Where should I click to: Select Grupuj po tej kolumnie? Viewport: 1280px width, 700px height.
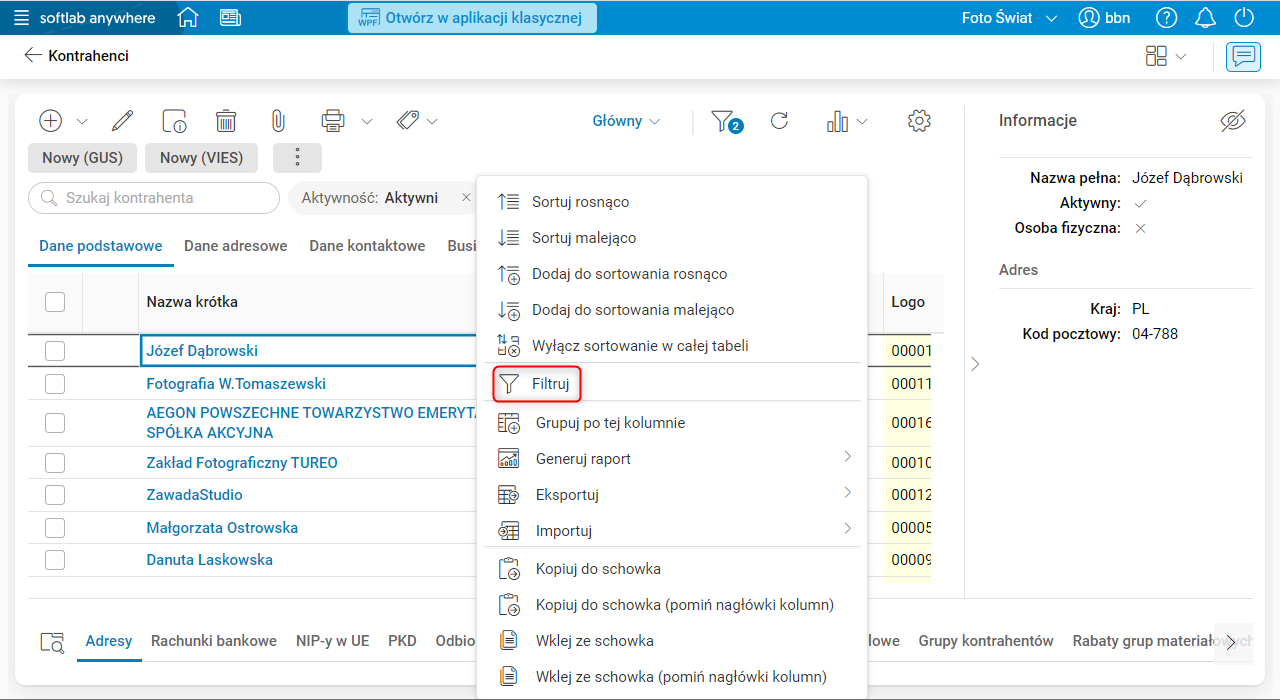pyautogui.click(x=672, y=423)
